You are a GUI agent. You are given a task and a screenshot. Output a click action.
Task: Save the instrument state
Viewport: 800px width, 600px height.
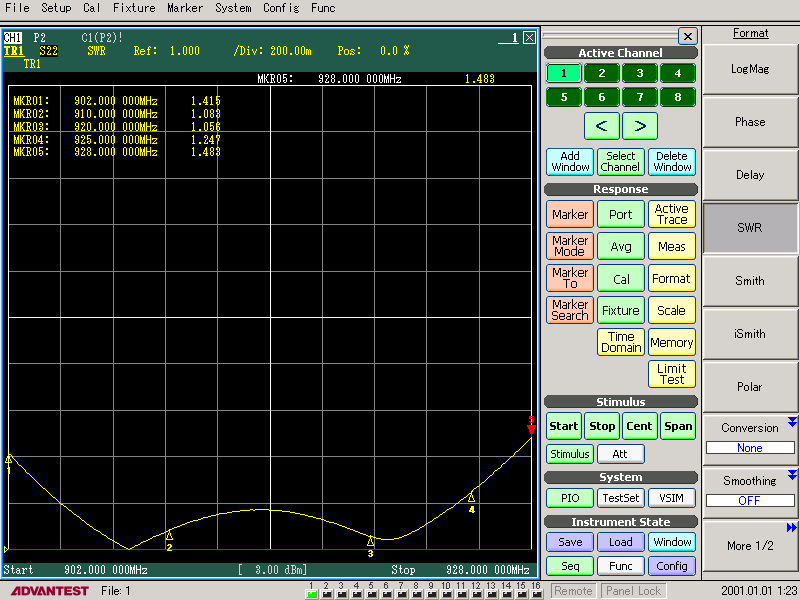tap(570, 542)
